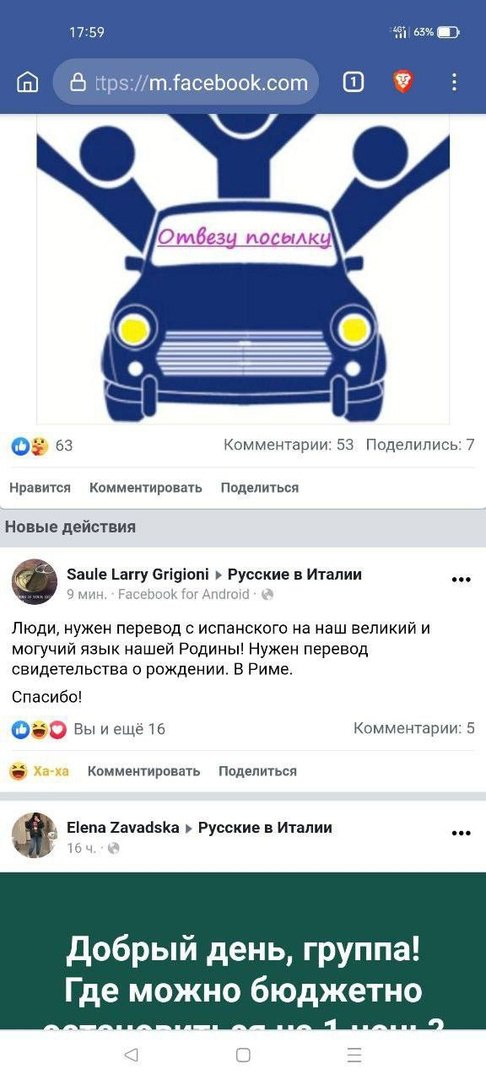This screenshot has width=486, height=1080.
Task: Open the parcel delivery car image
Action: [243, 269]
